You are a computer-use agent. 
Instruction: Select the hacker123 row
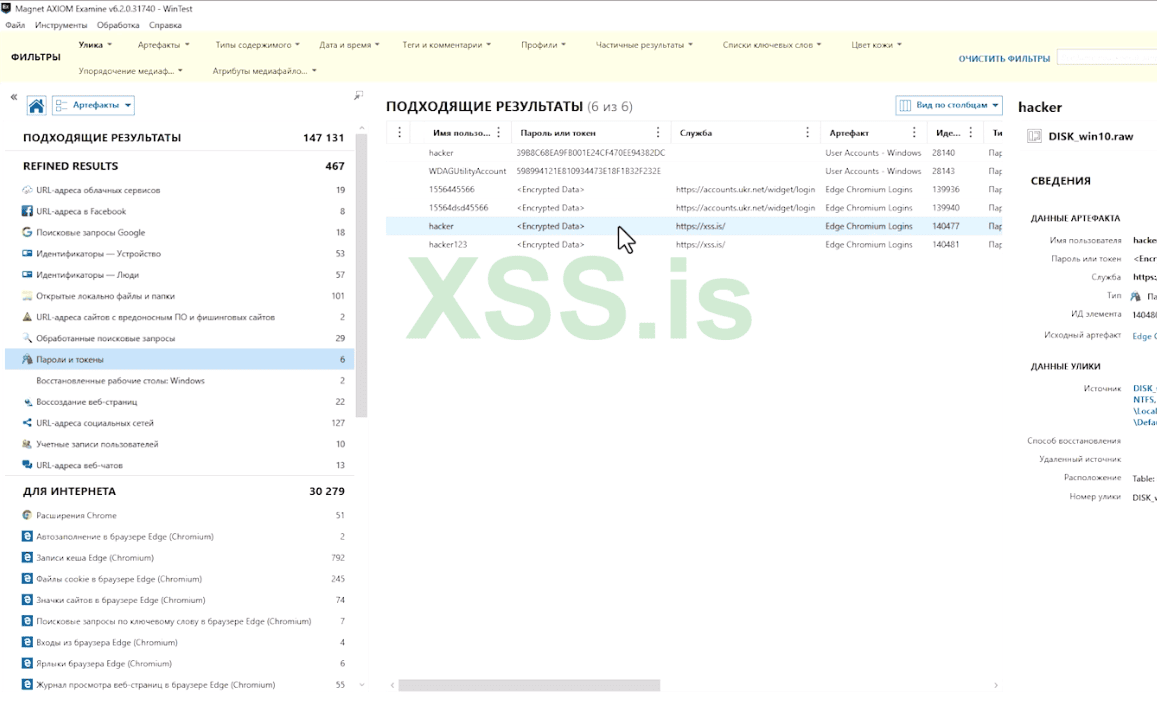click(694, 244)
